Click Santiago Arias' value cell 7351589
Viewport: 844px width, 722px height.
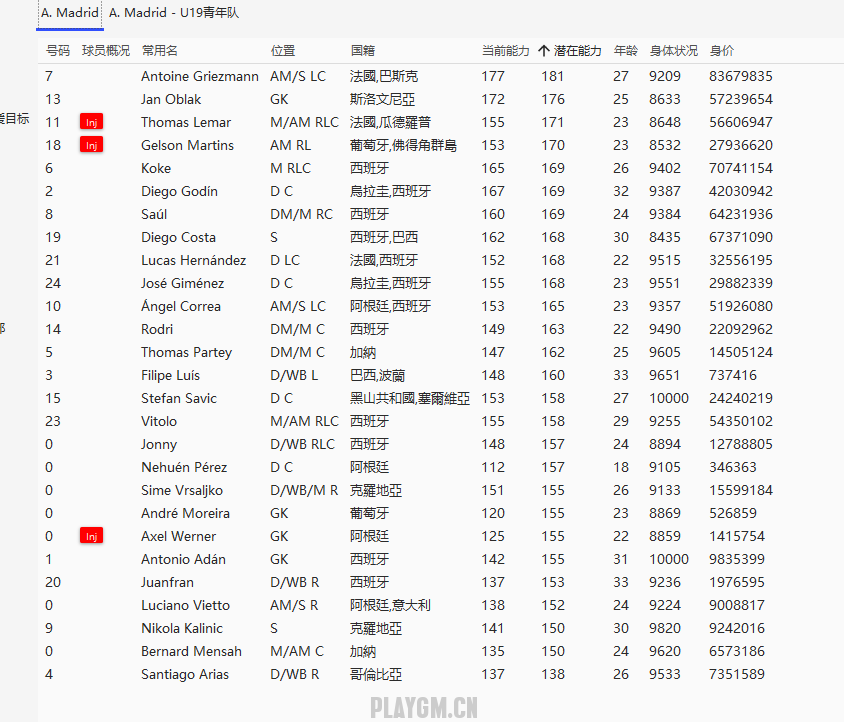pos(736,674)
